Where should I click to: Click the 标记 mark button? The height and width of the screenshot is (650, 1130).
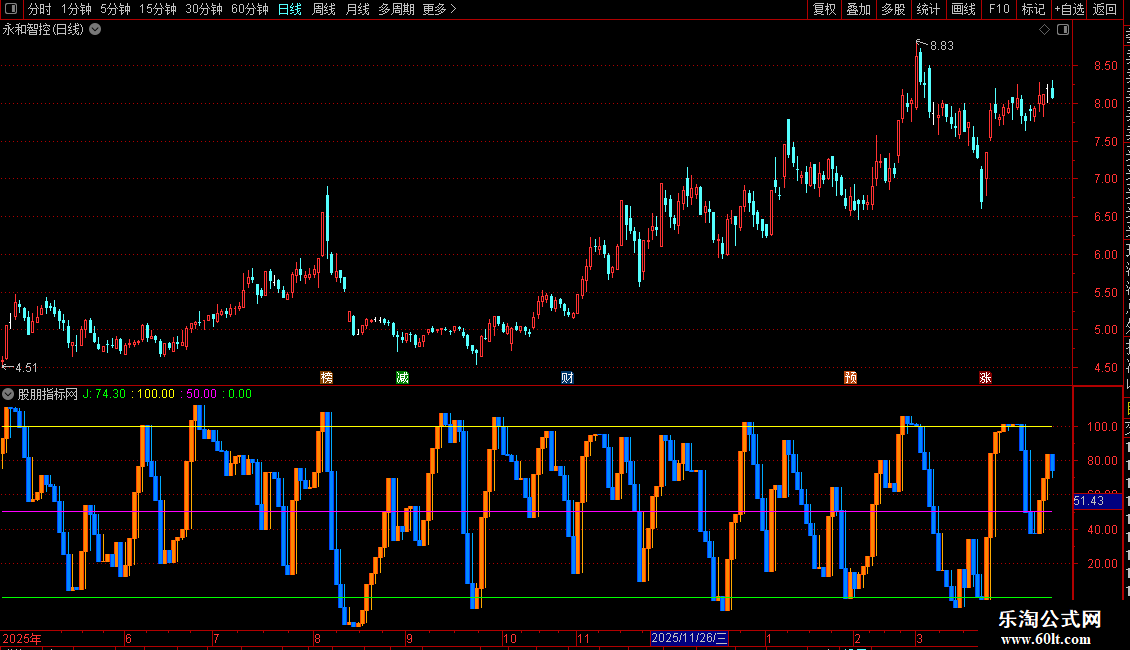(1033, 9)
